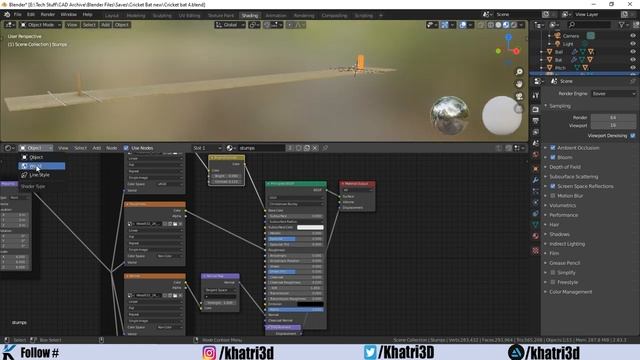This screenshot has width=640, height=360.
Task: Add a new workspace with the plus icon
Action: pyautogui.click(x=381, y=16)
